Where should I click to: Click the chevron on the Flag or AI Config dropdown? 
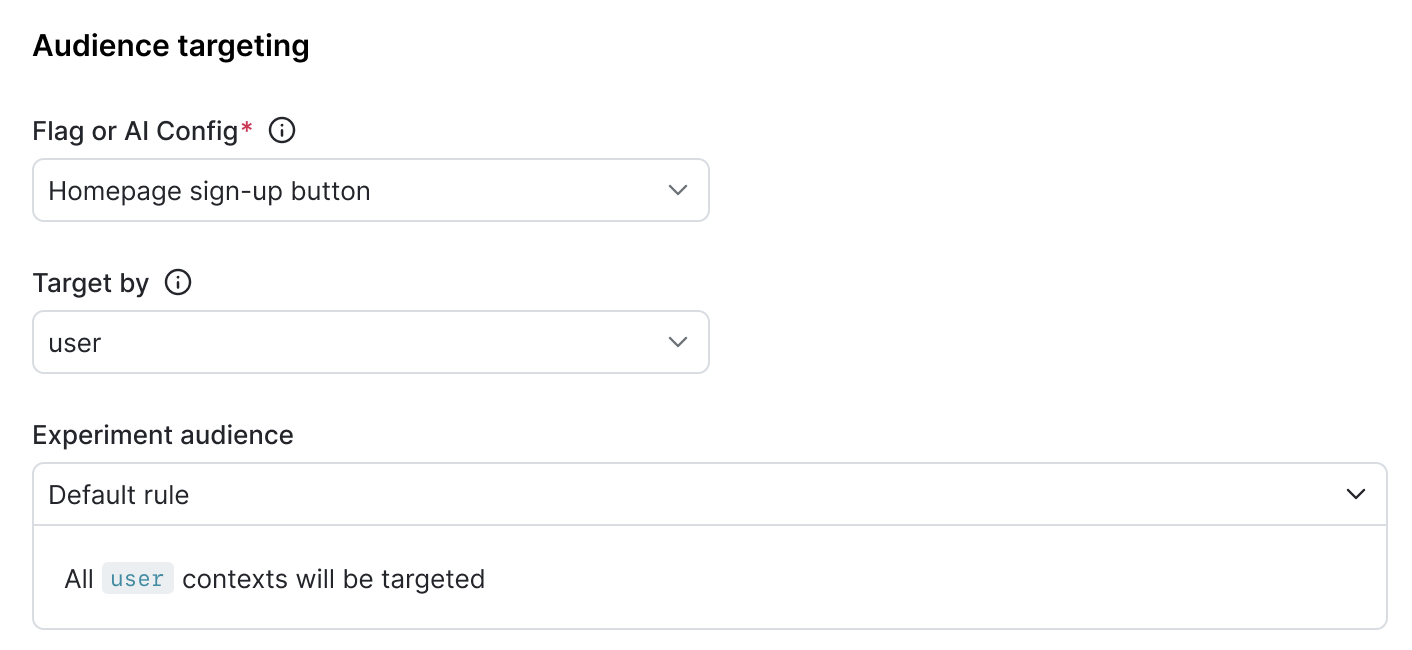[x=678, y=190]
